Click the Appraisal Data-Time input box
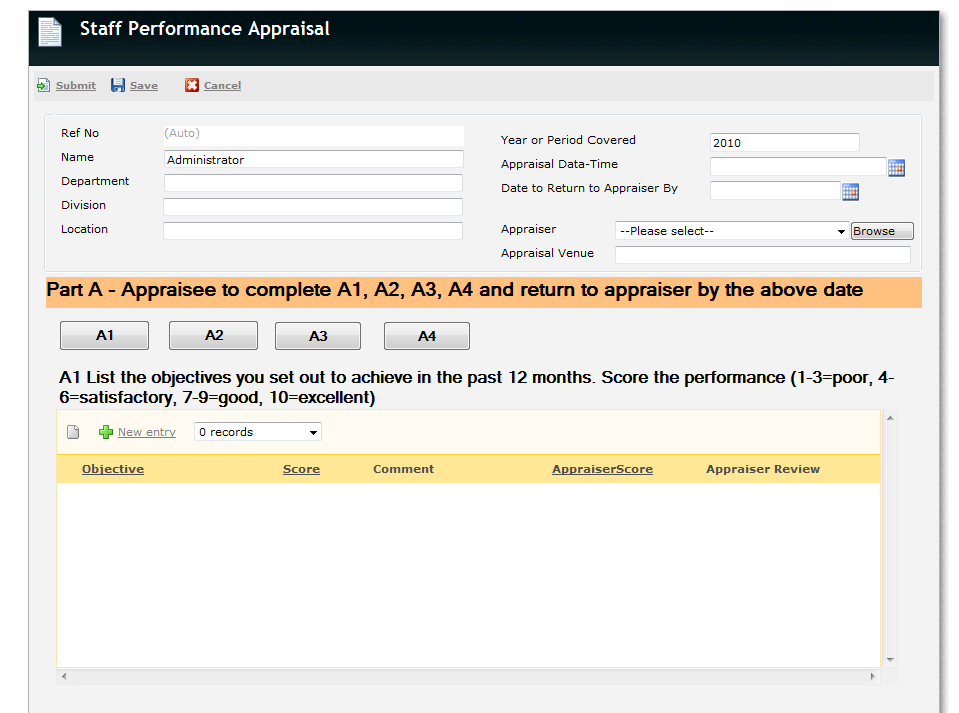Image resolution: width=959 pixels, height=713 pixels. click(798, 166)
